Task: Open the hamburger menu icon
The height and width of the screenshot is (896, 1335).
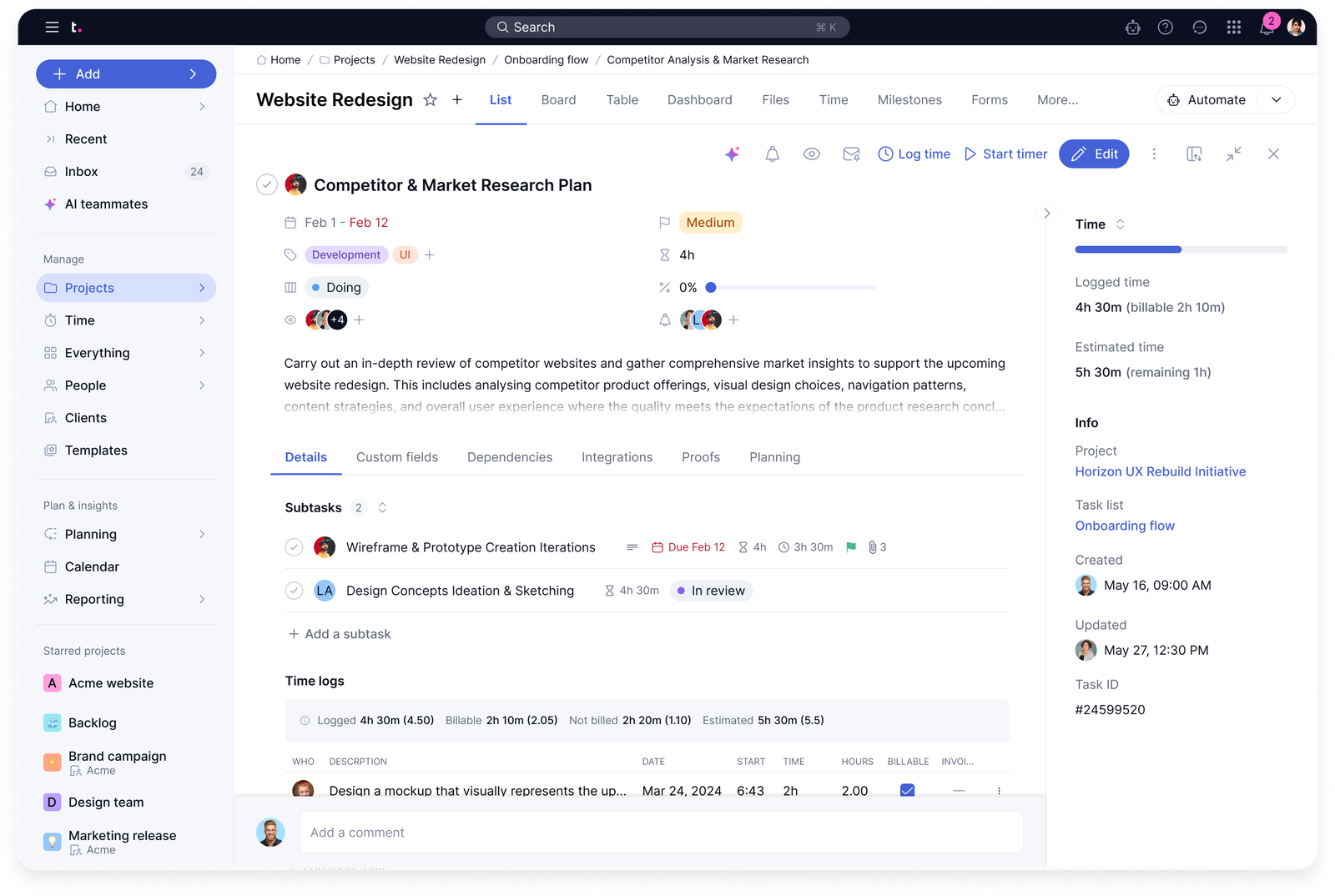Action: coord(52,28)
